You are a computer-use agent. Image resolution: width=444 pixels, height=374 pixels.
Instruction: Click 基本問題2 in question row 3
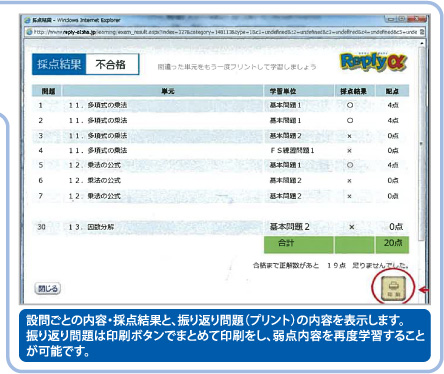(285, 136)
